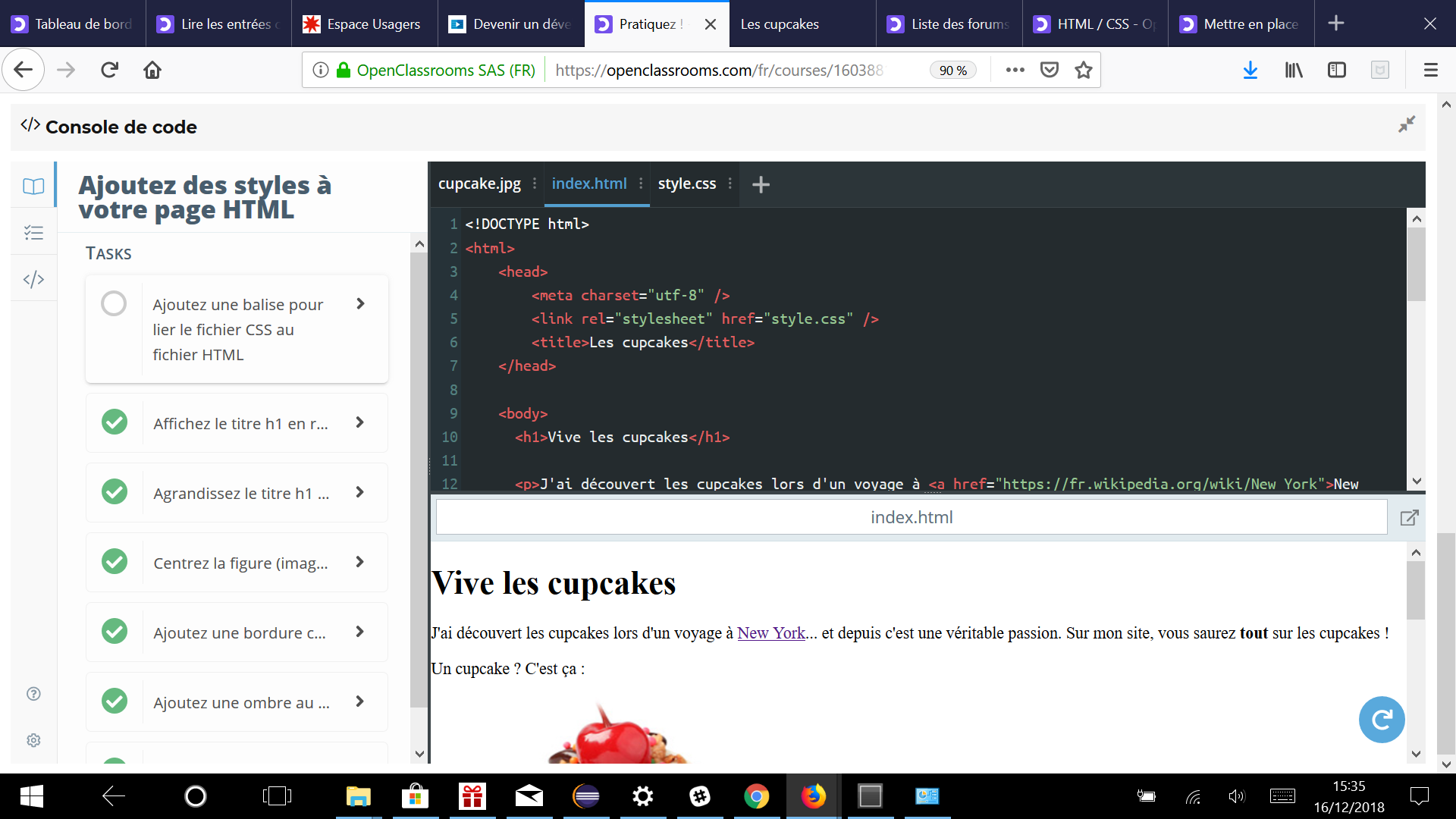Open help via the question mark icon
1456x819 pixels.
33,693
